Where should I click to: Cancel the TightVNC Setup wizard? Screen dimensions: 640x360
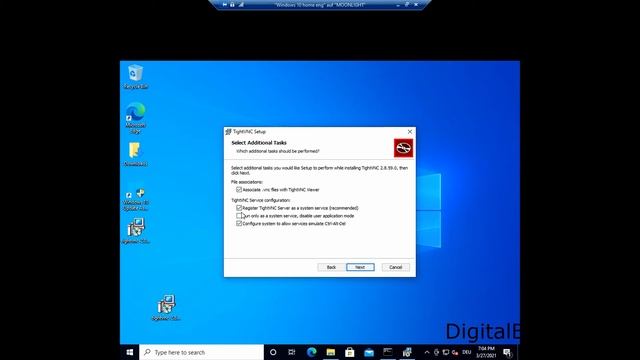pos(396,267)
